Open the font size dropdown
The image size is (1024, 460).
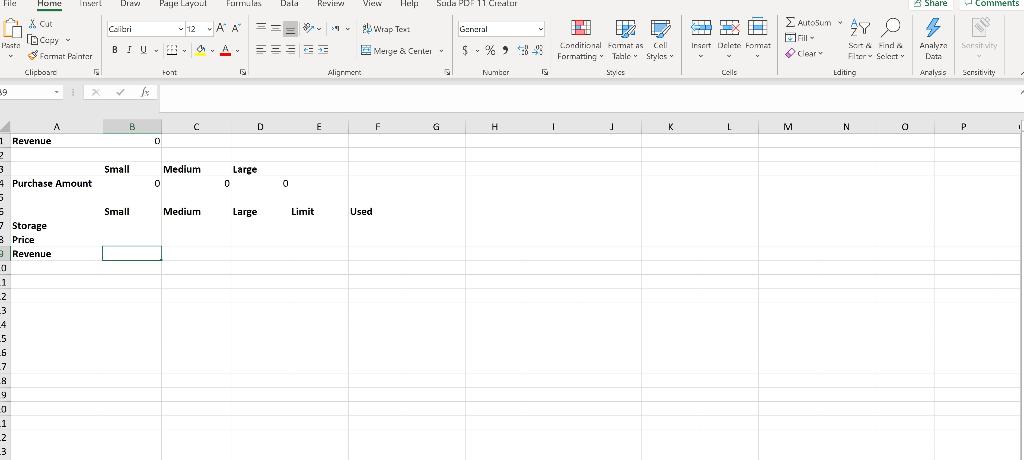pos(209,29)
